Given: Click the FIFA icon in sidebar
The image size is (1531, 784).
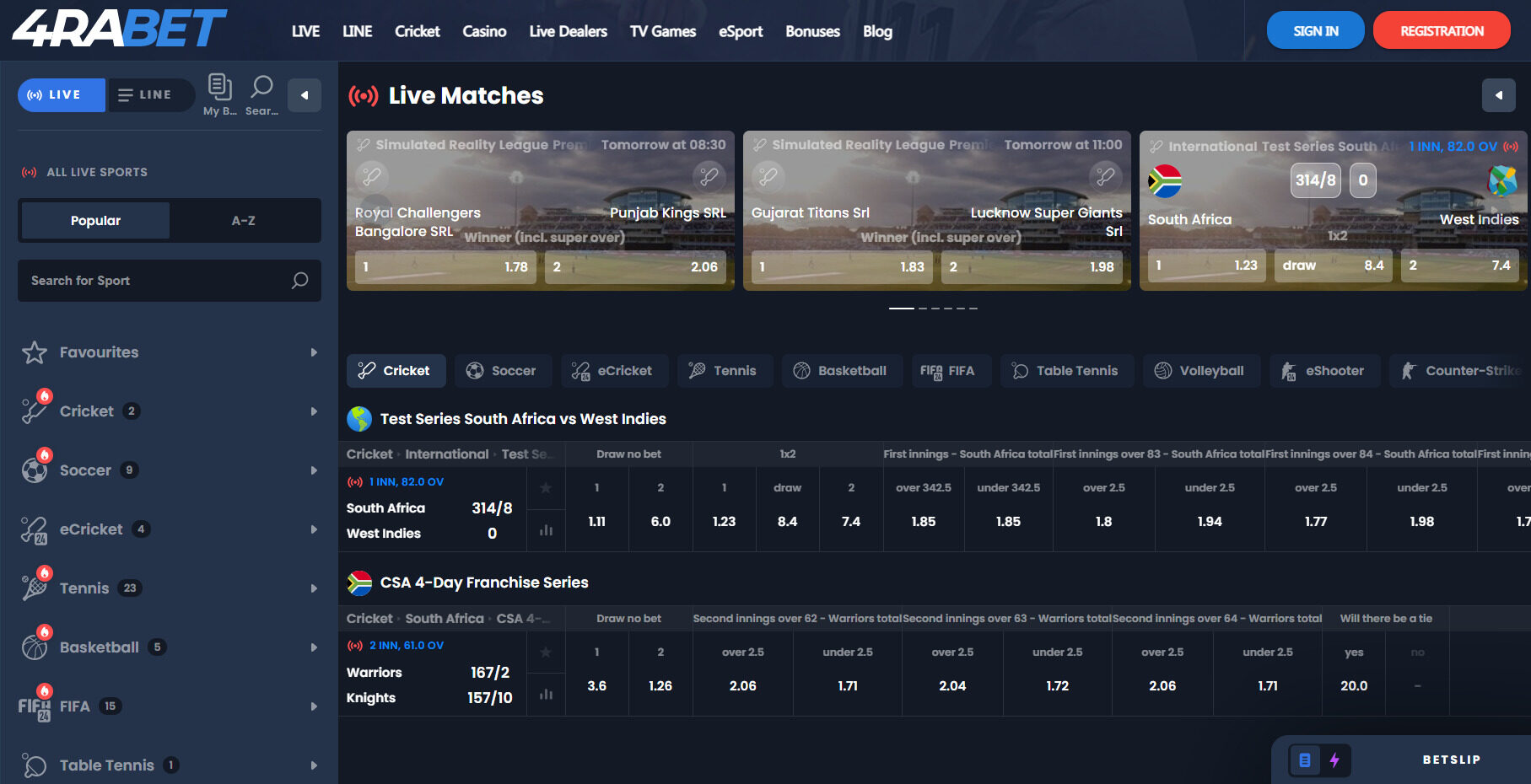Looking at the screenshot, I should pyautogui.click(x=35, y=707).
